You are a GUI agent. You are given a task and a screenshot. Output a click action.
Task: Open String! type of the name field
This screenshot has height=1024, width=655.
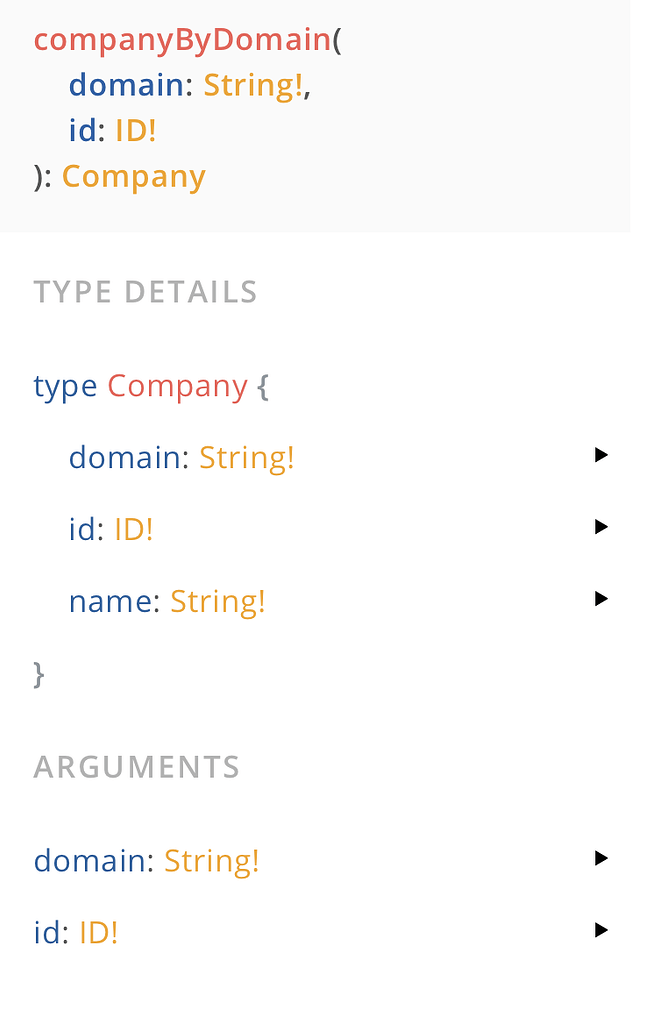(x=217, y=600)
